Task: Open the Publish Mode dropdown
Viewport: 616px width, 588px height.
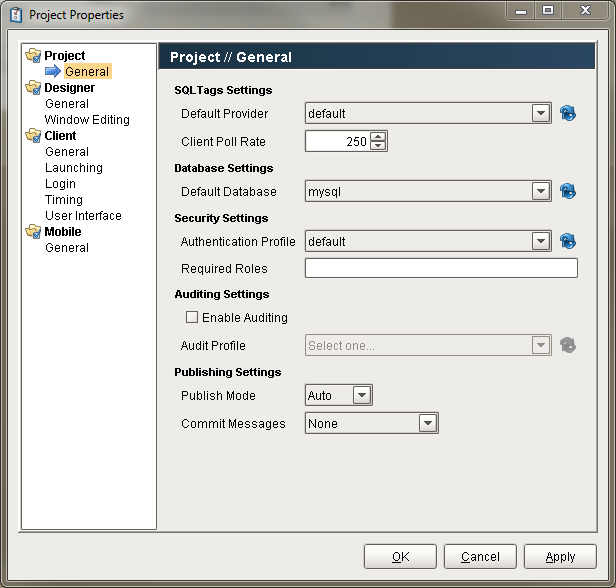Action: click(362, 395)
